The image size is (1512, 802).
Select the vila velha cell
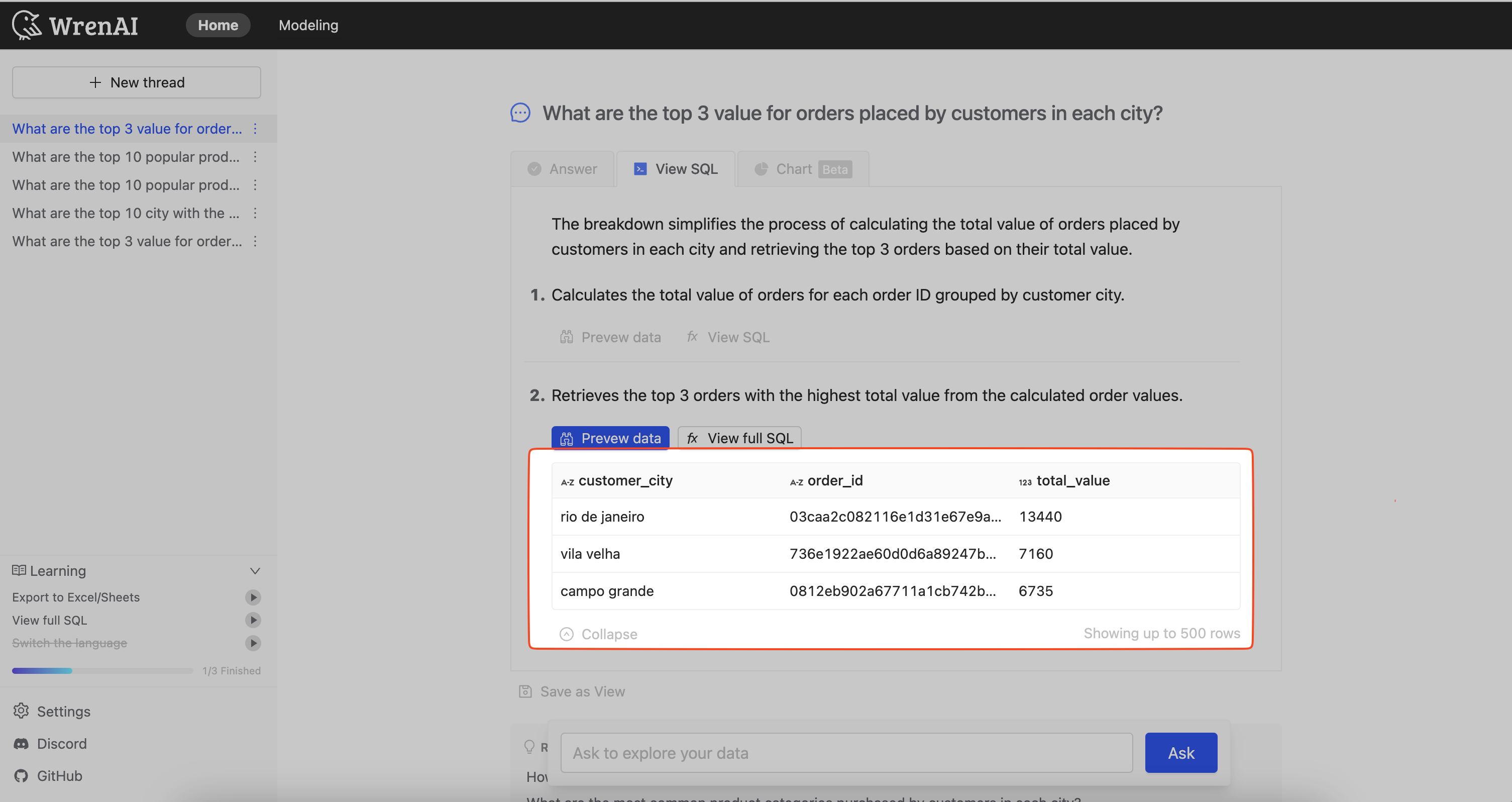(x=666, y=554)
